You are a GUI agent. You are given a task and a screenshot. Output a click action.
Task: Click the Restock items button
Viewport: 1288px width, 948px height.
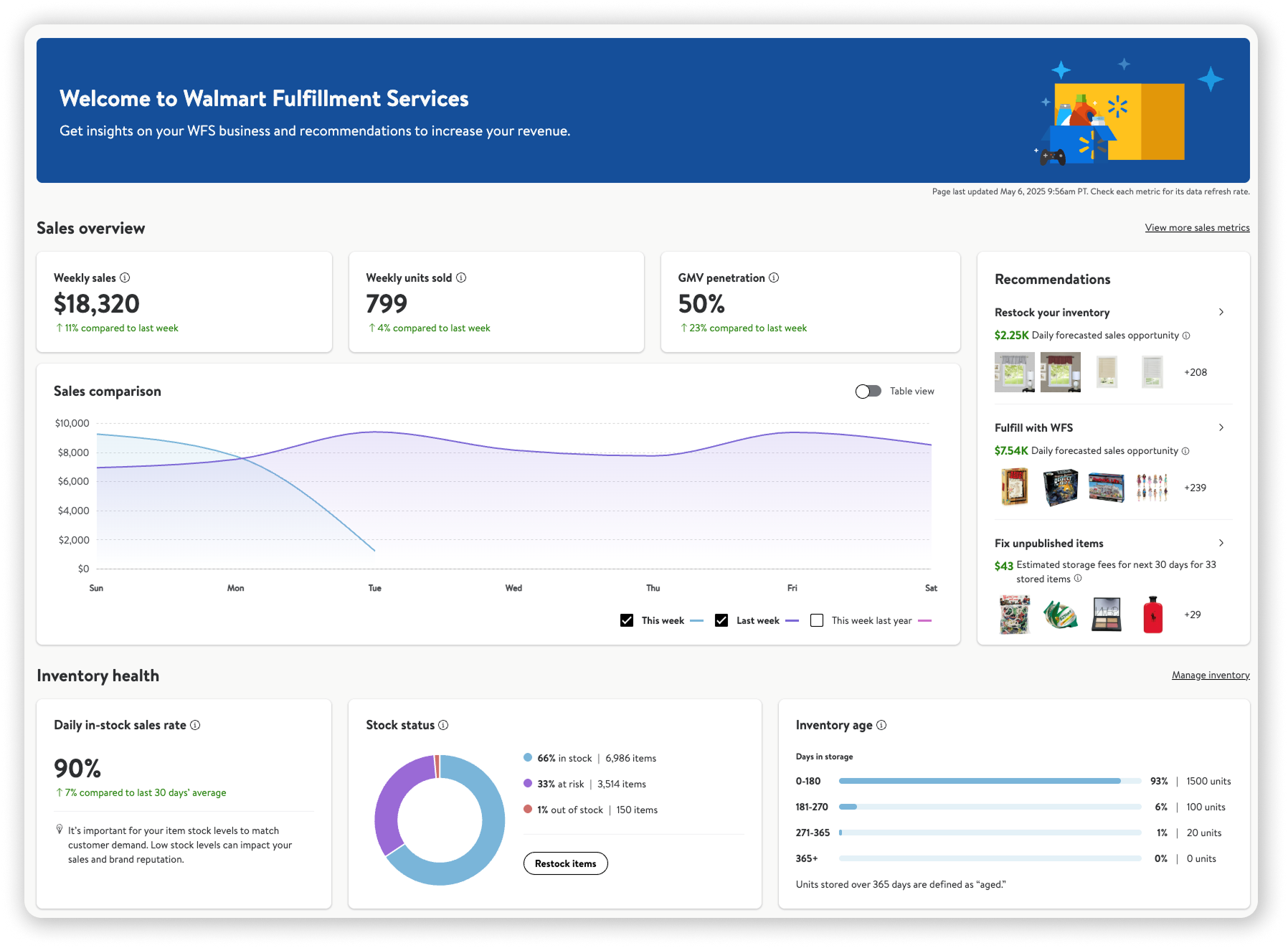click(x=565, y=863)
